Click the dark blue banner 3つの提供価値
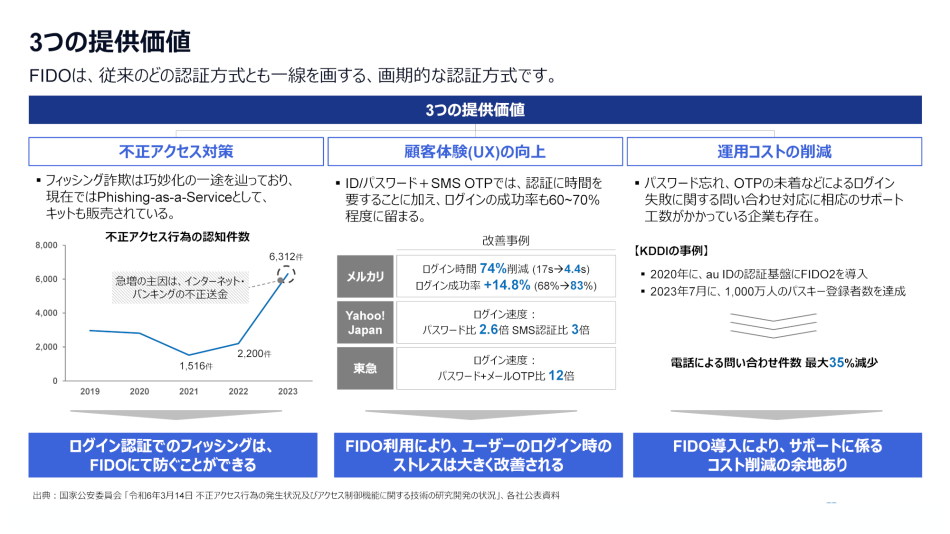This screenshot has height=534, width=950. pos(475,110)
